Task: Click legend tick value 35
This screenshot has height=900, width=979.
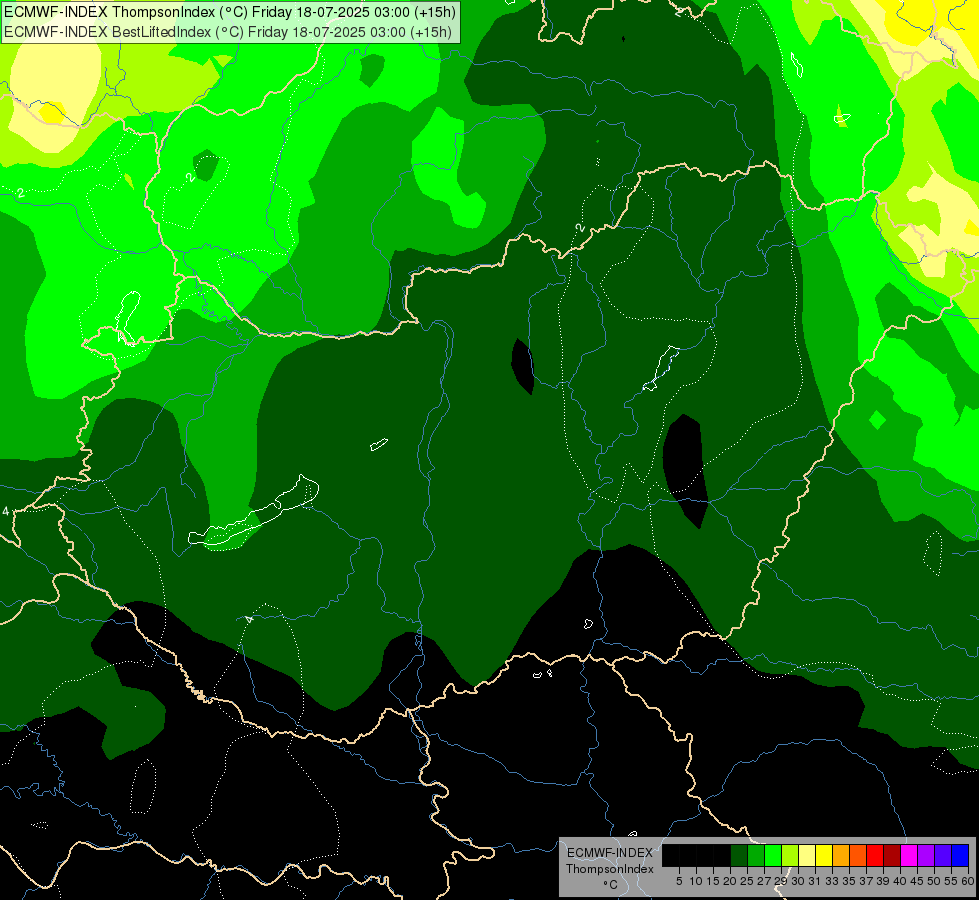Action: click(849, 881)
